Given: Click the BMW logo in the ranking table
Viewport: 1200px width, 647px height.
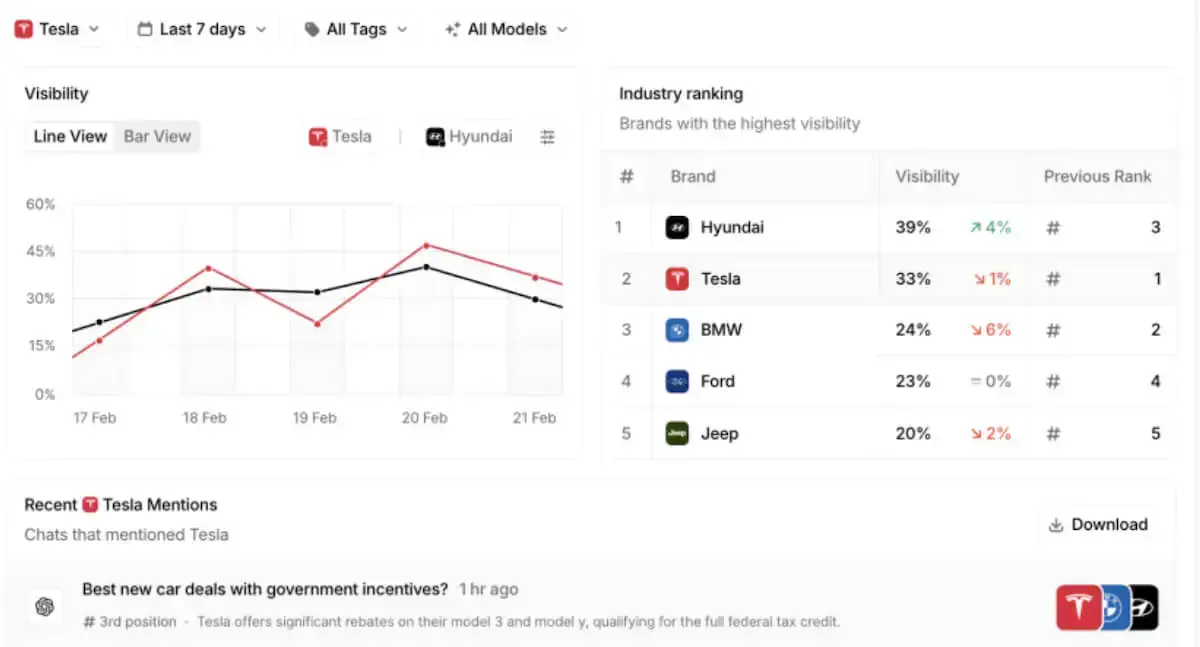Looking at the screenshot, I should [x=677, y=330].
